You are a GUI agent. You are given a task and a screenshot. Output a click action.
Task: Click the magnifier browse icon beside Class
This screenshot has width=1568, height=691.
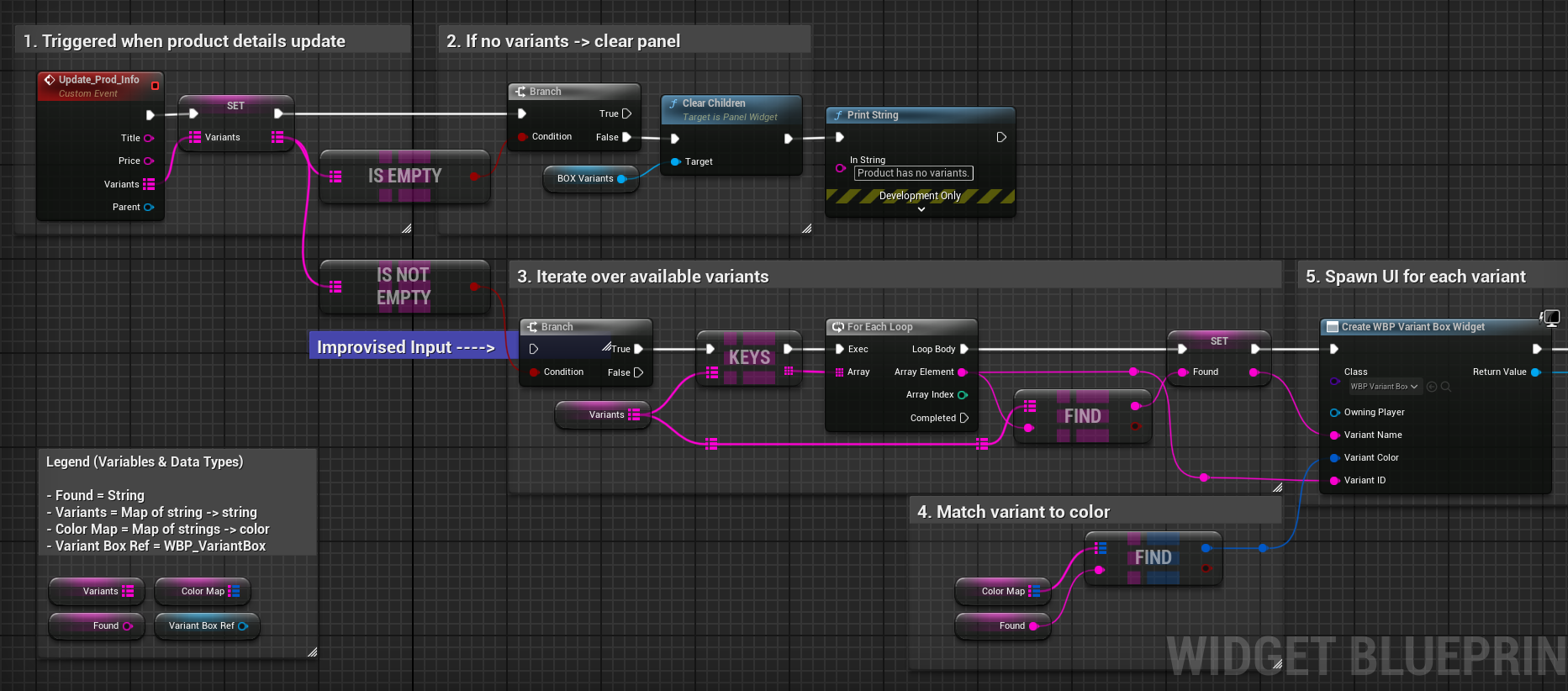1446,387
